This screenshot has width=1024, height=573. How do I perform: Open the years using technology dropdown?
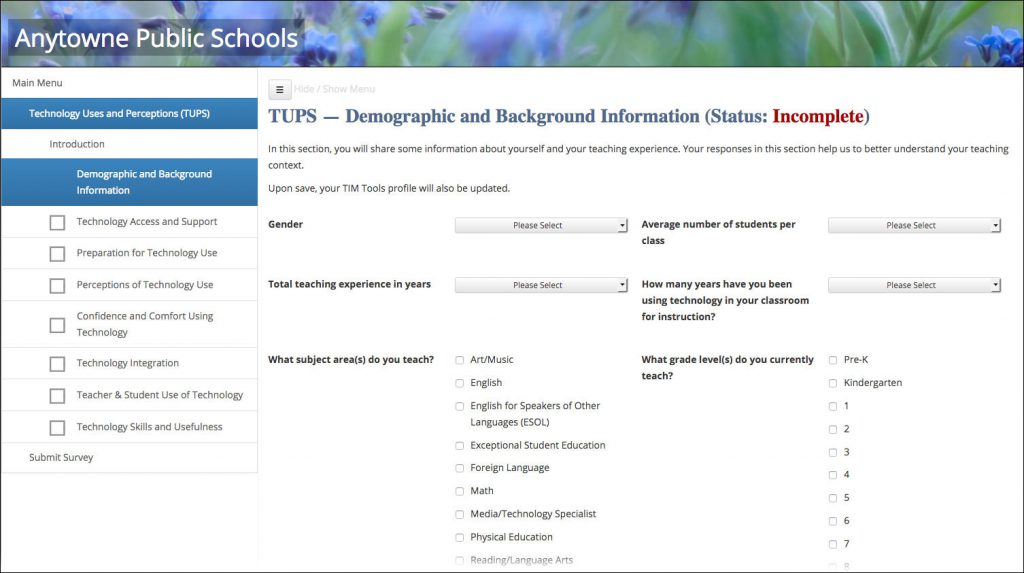(x=914, y=286)
